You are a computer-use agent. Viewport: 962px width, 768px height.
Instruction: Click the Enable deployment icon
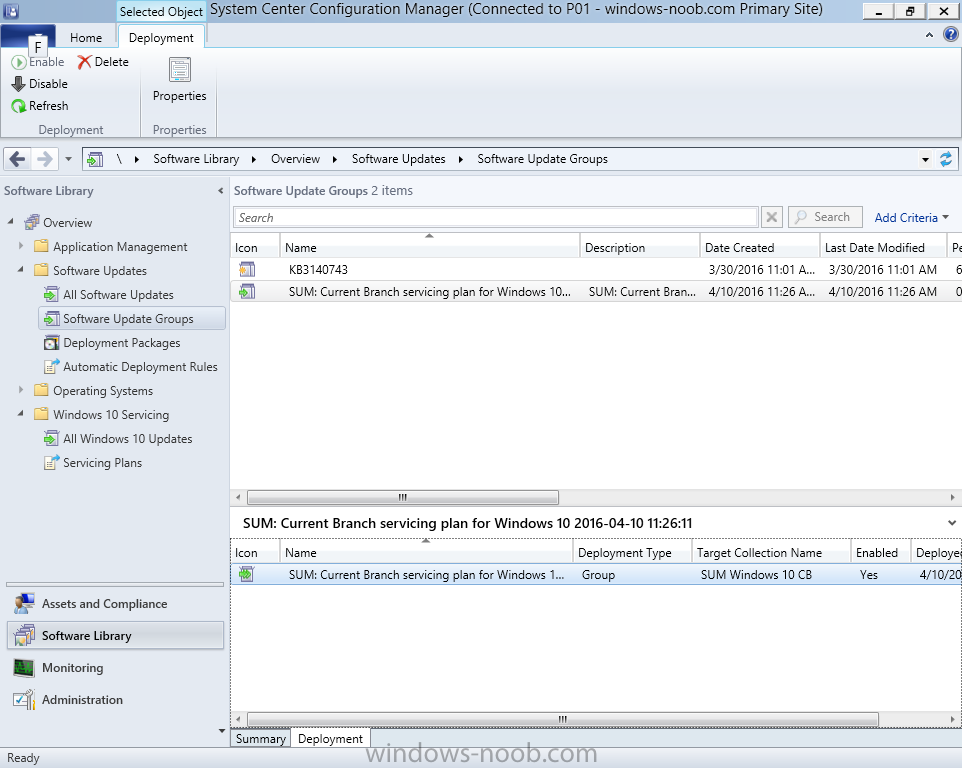pyautogui.click(x=18, y=62)
